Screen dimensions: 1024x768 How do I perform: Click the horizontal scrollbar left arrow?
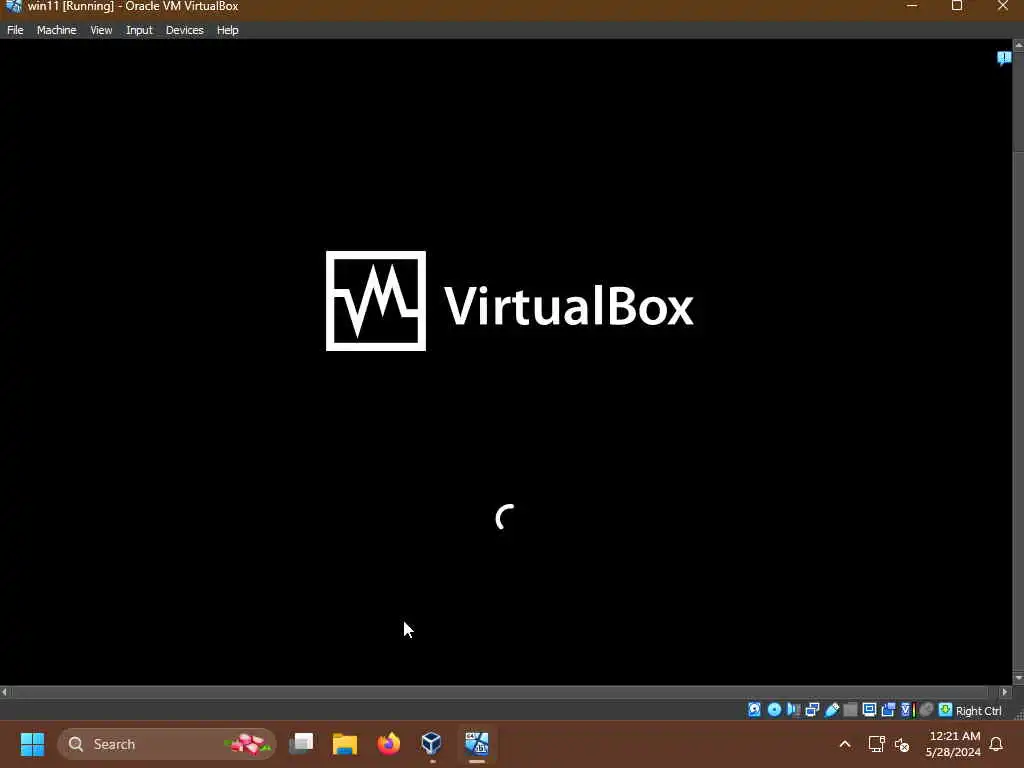(5, 692)
